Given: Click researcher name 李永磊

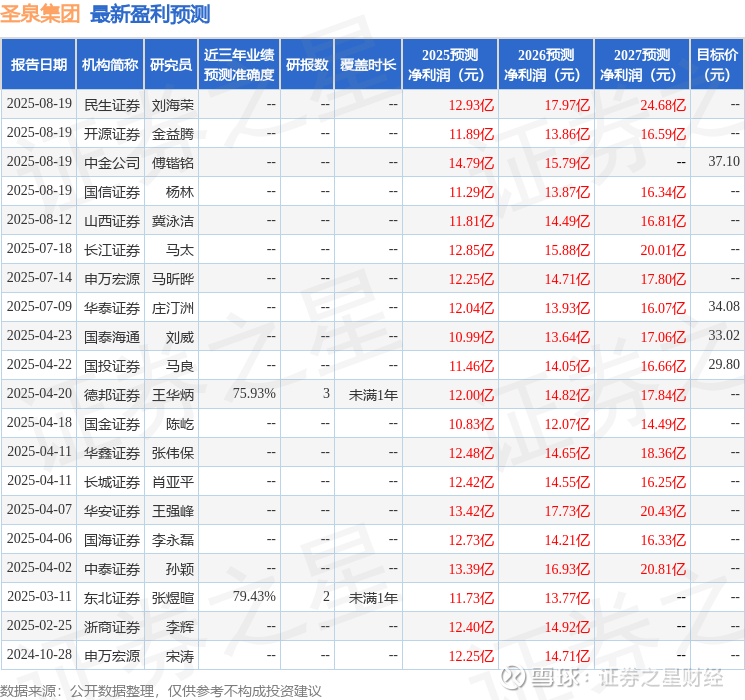Looking at the screenshot, I should 173,540.
